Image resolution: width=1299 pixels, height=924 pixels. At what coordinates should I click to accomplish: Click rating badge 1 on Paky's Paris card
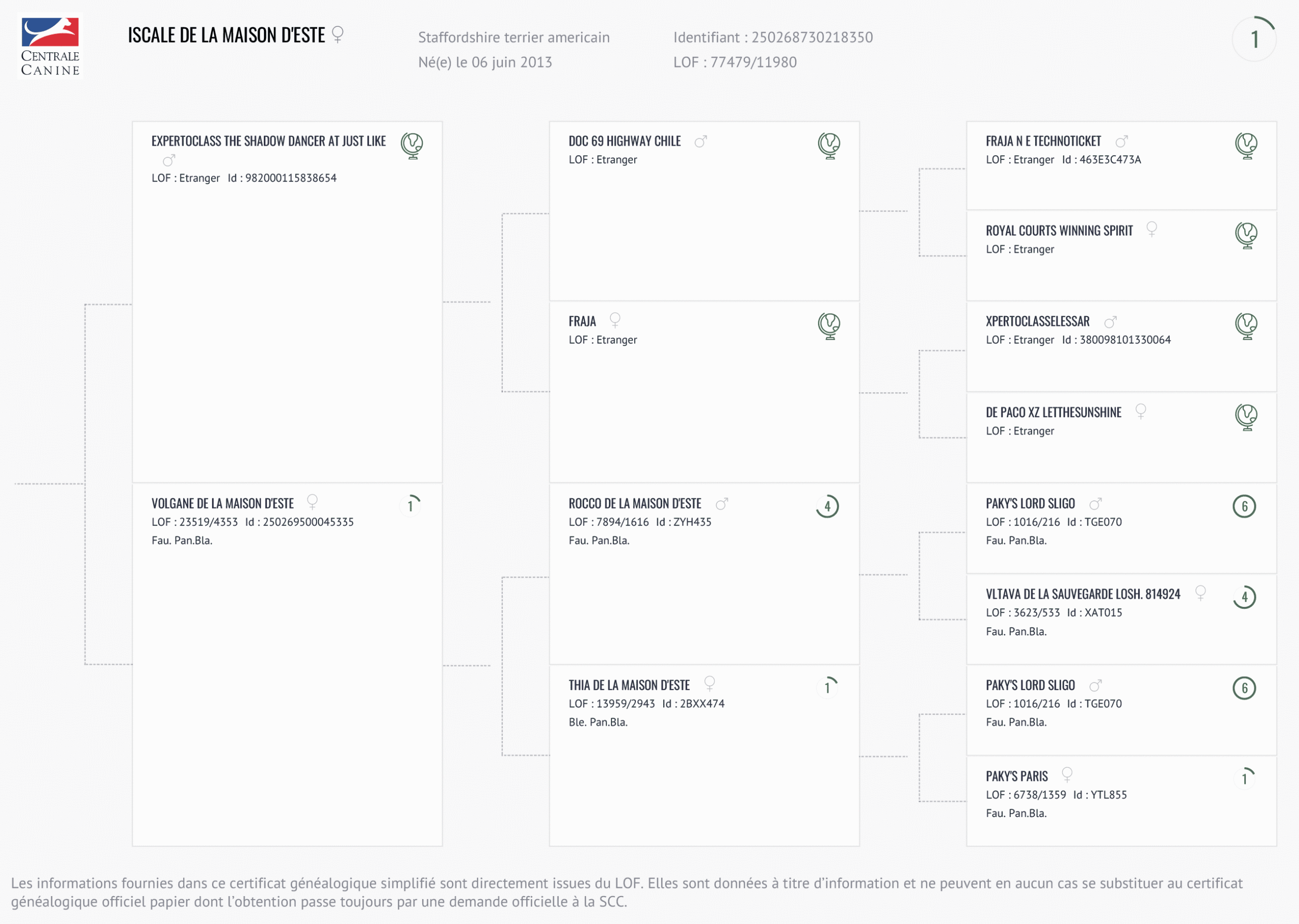pos(1244,778)
